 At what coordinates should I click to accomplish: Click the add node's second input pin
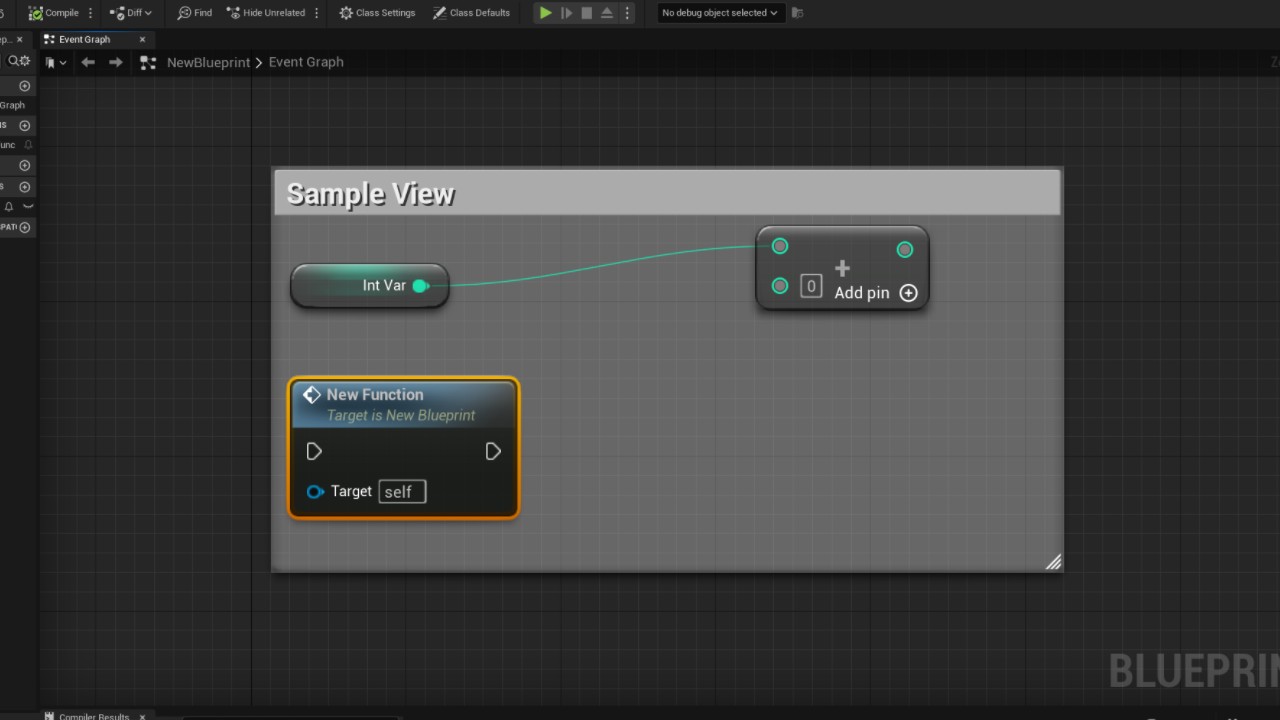point(780,286)
